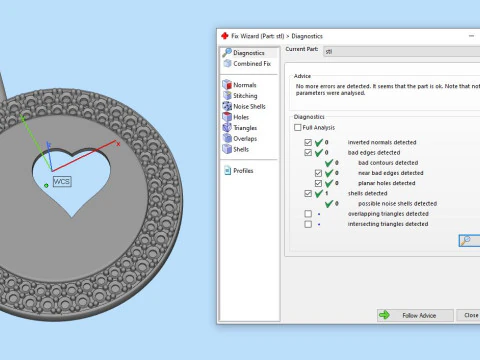
Task: Select the Combined Fix cube icon
Action: click(x=227, y=63)
